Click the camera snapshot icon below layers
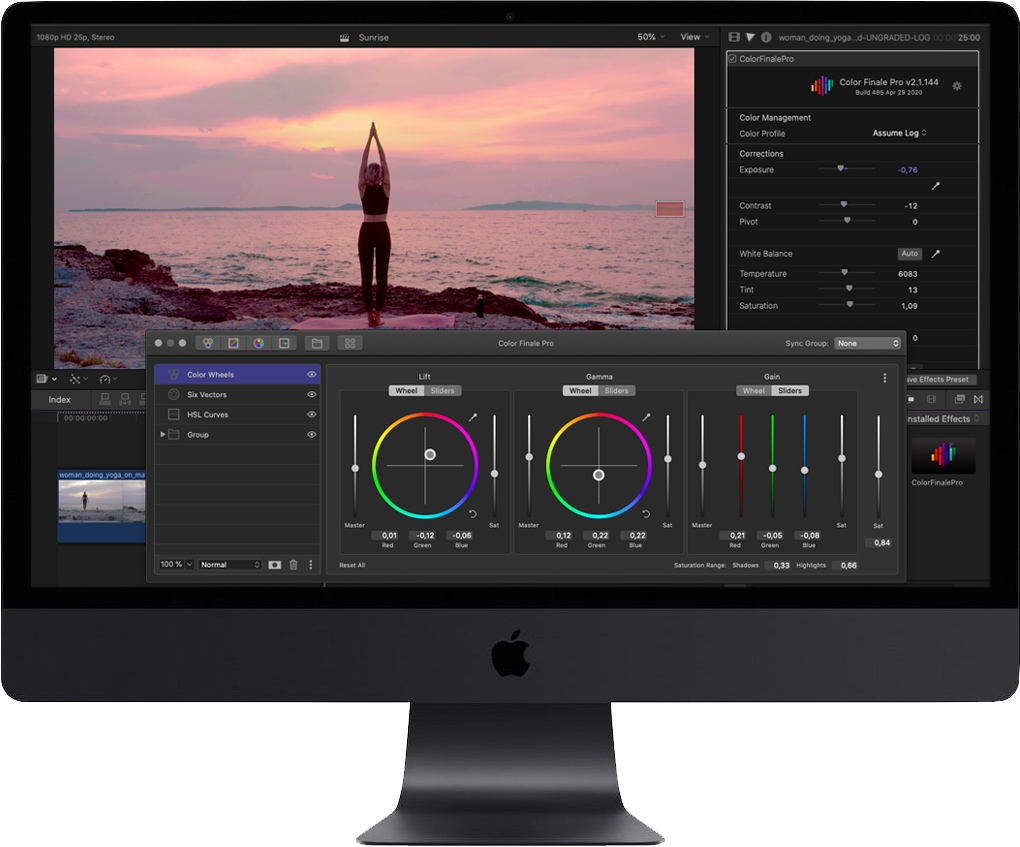Viewport: 1020px width, 847px height. coord(275,565)
